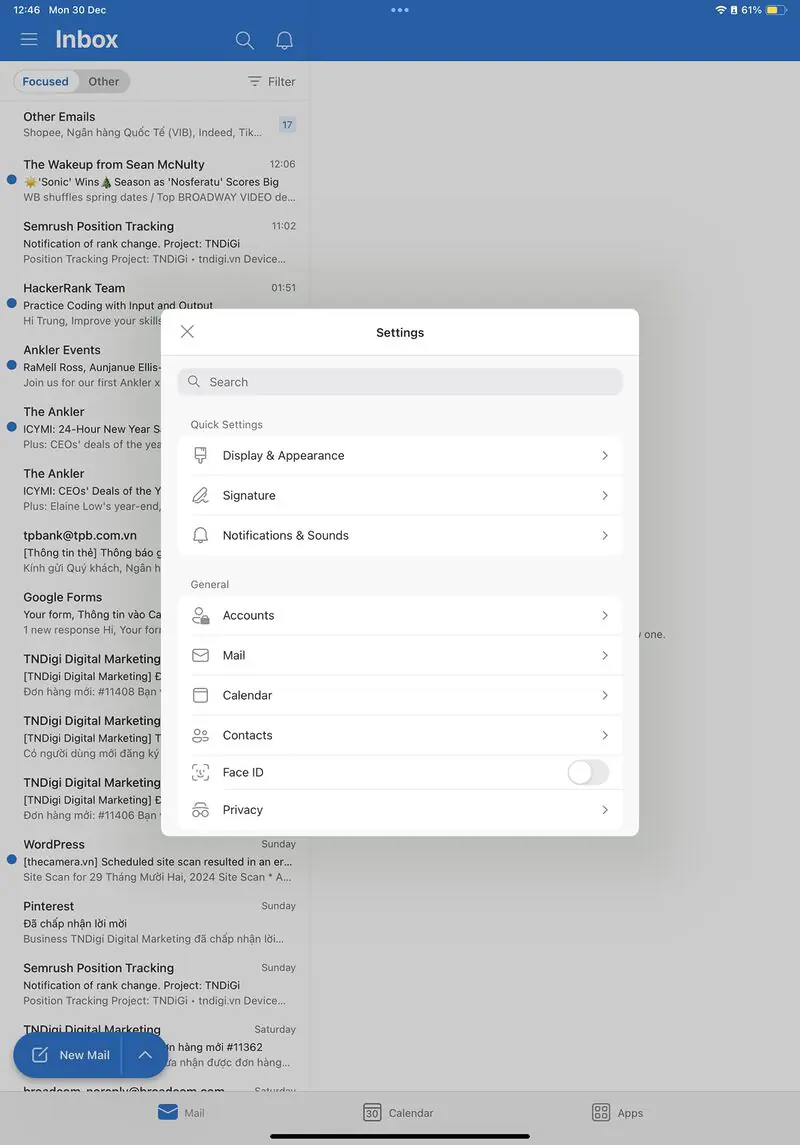Compose with the New Mail button

click(67, 1054)
